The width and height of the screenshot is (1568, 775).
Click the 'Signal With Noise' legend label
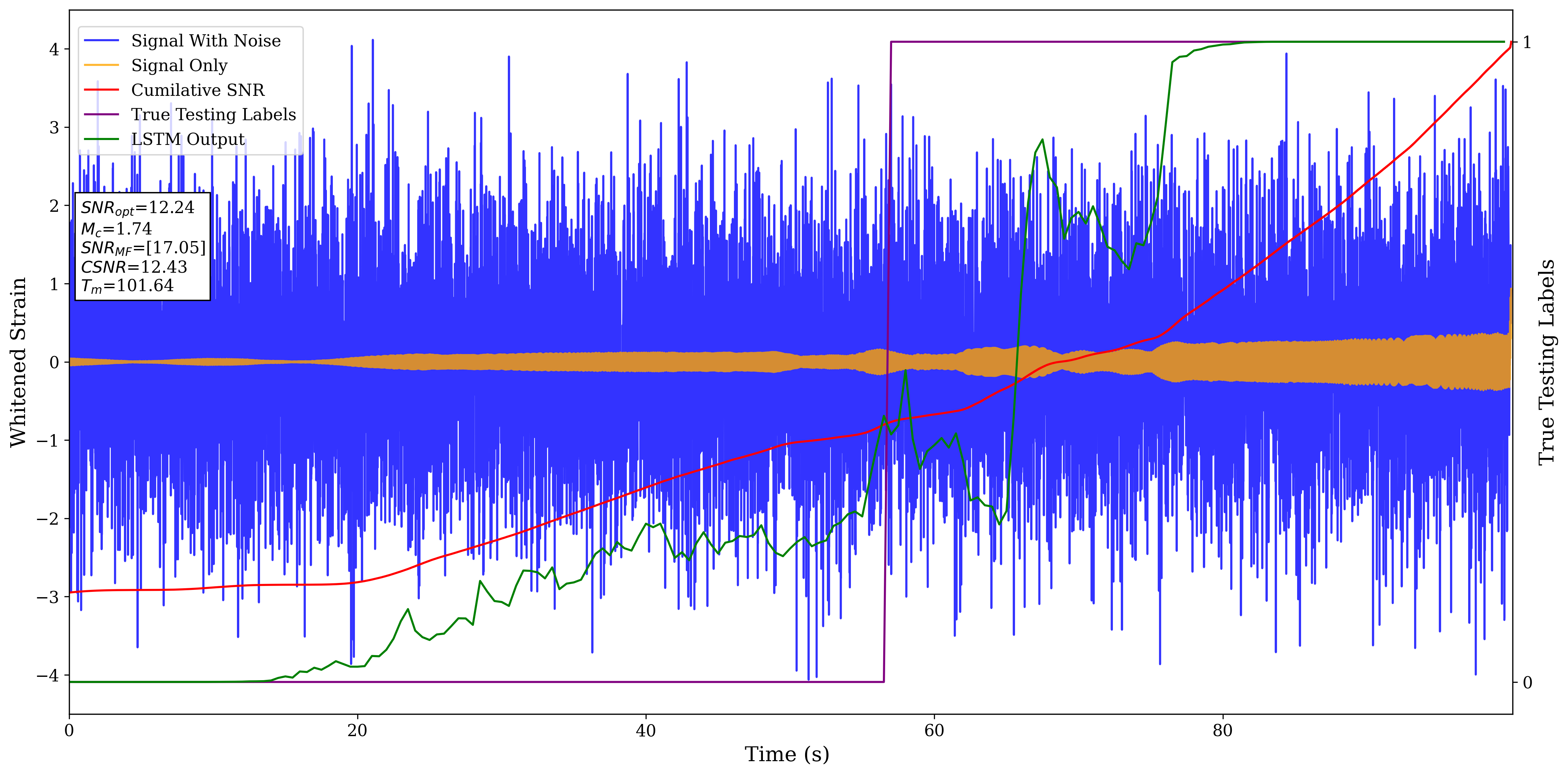point(206,41)
